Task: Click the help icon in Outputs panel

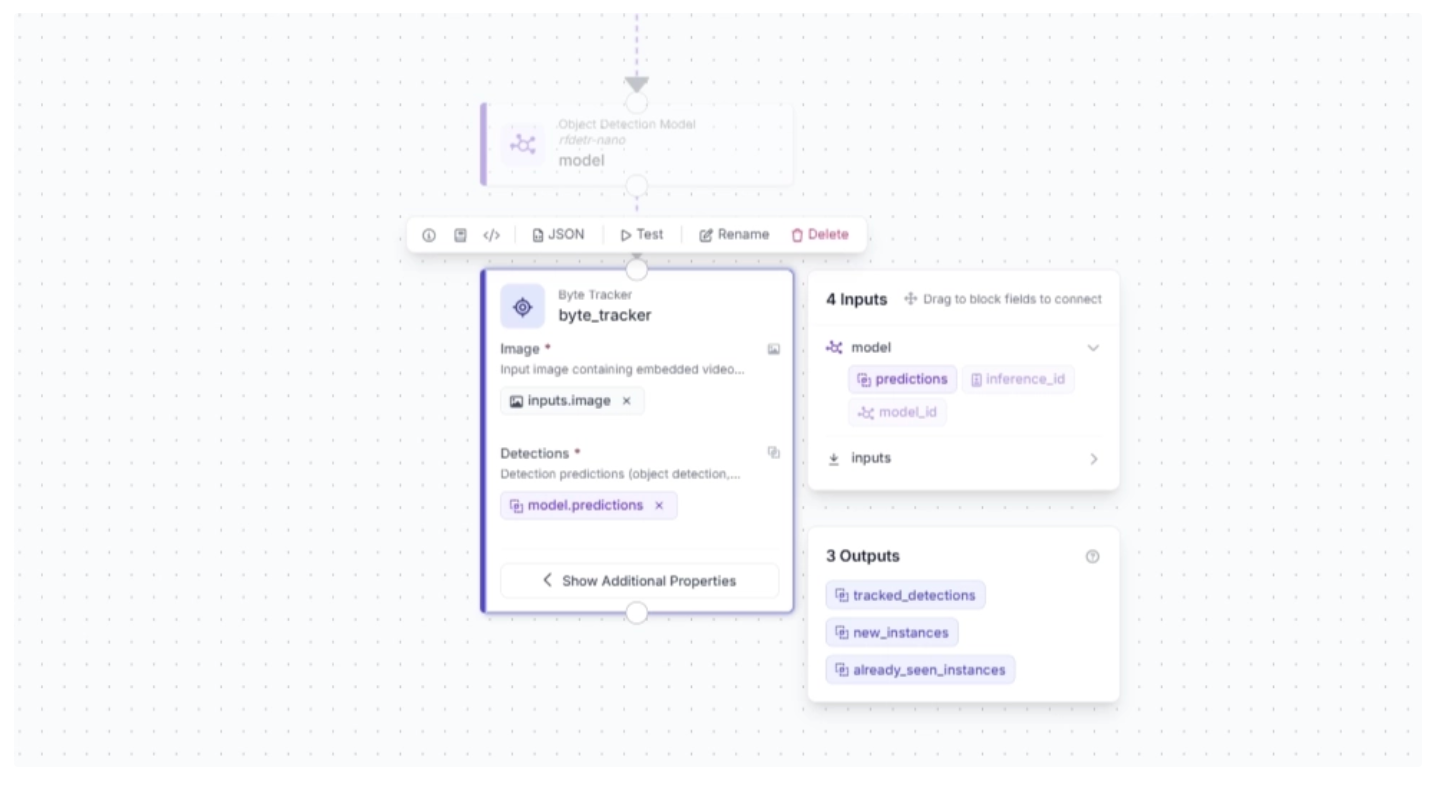Action: [1092, 557]
